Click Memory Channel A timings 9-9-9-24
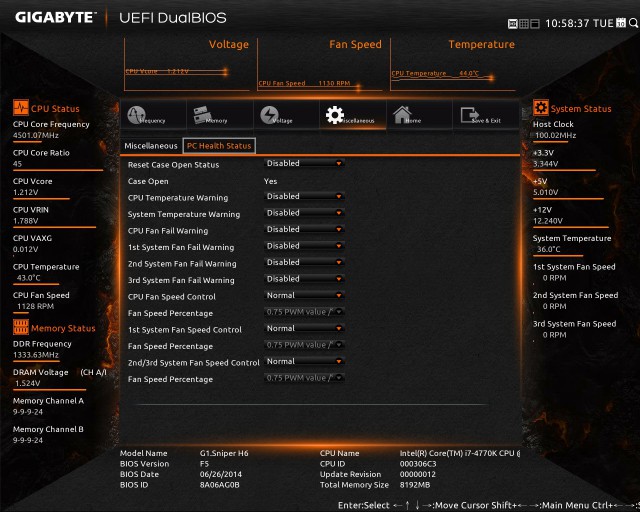This screenshot has height=512, width=640. pos(28,412)
